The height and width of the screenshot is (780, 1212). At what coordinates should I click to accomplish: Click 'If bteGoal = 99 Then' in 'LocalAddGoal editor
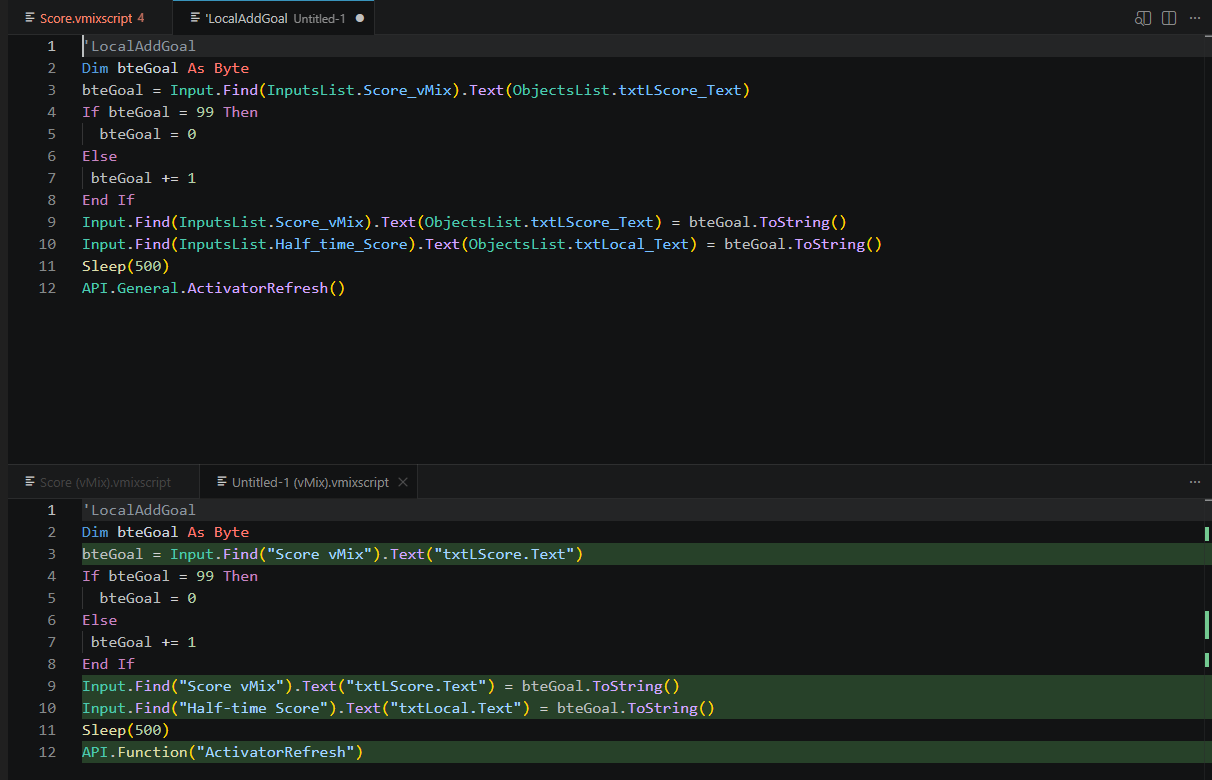point(170,112)
